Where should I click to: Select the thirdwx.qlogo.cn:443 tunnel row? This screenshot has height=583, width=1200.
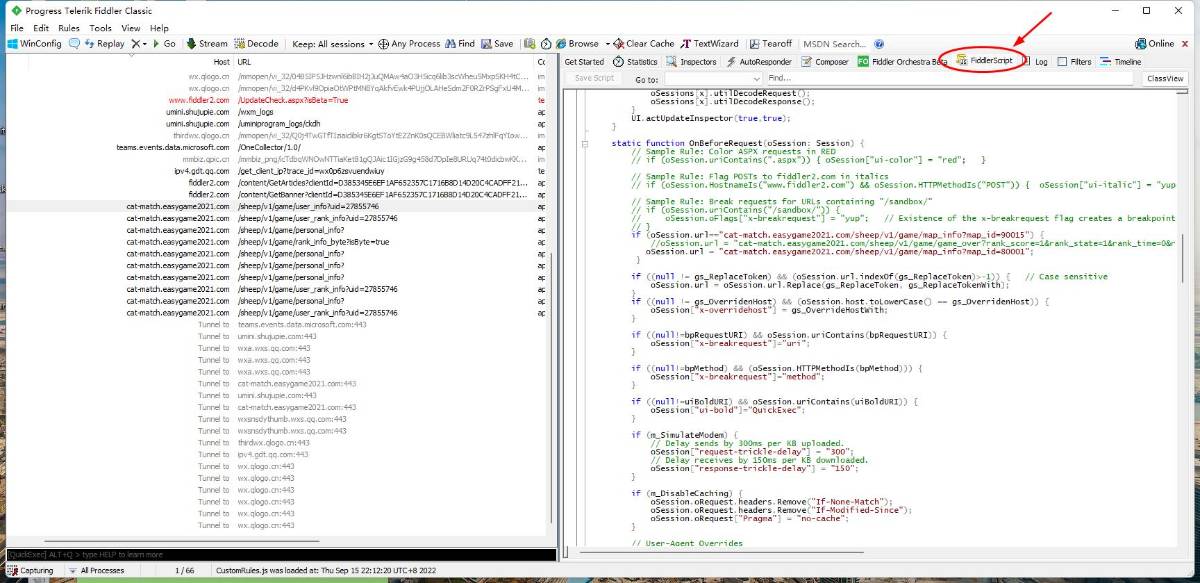pyautogui.click(x=275, y=442)
